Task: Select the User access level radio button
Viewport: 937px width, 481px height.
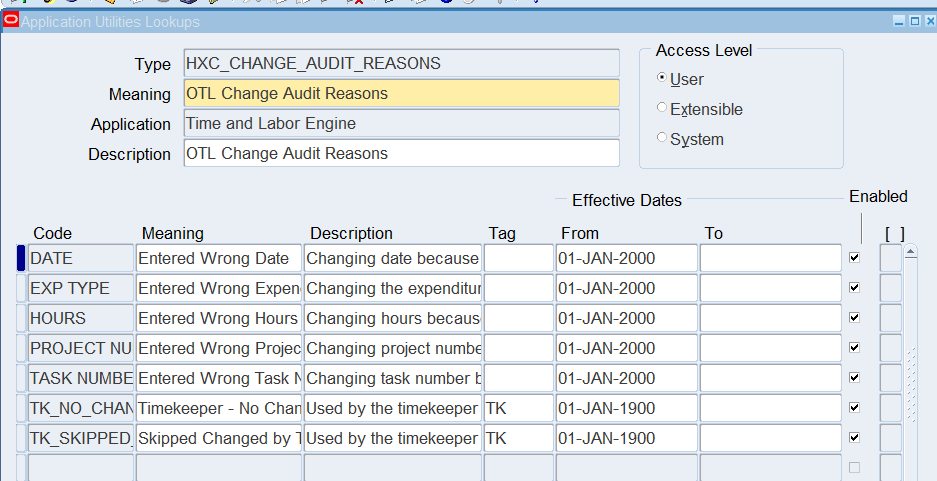Action: pyautogui.click(x=662, y=79)
